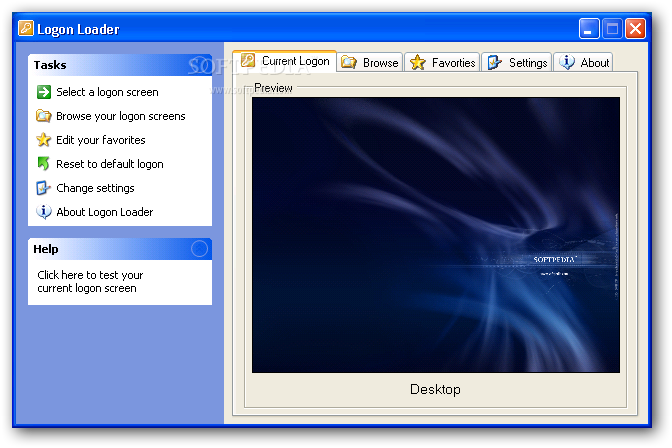Open the Change settings link
672x448 pixels.
[x=95, y=188]
